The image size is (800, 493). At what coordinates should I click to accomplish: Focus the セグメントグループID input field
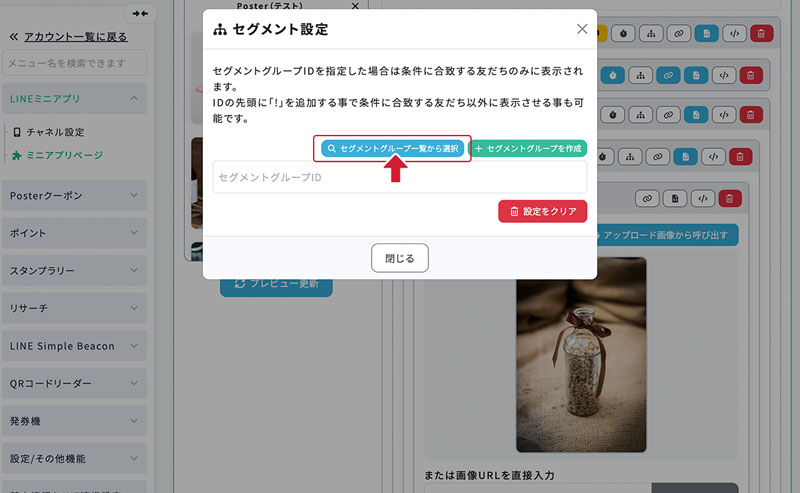point(399,177)
